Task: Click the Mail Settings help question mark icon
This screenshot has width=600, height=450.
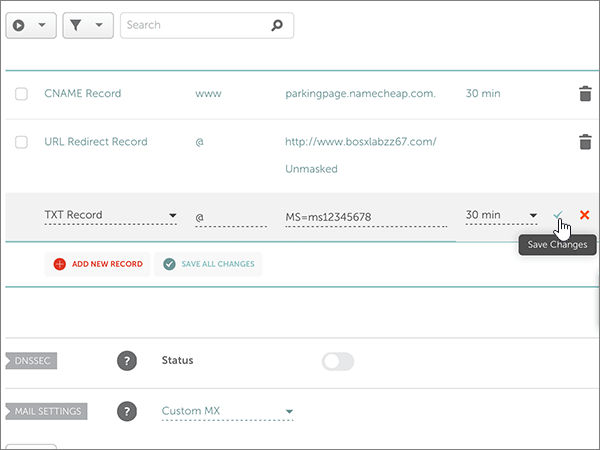Action: click(x=126, y=411)
